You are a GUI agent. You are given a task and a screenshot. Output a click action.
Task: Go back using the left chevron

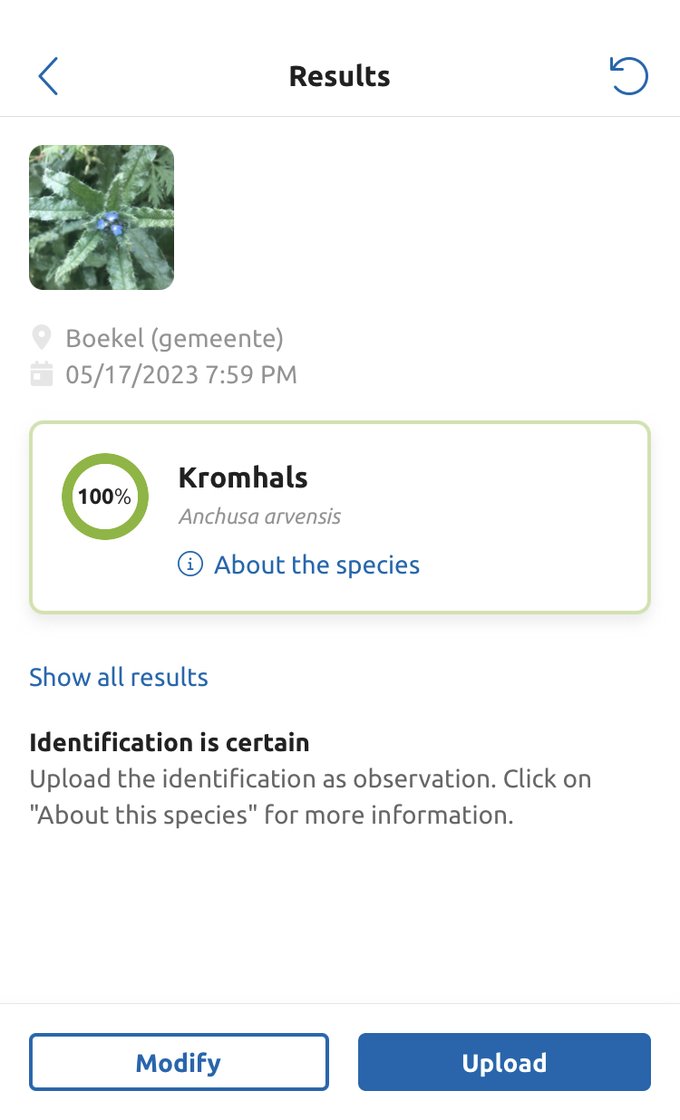tap(48, 76)
